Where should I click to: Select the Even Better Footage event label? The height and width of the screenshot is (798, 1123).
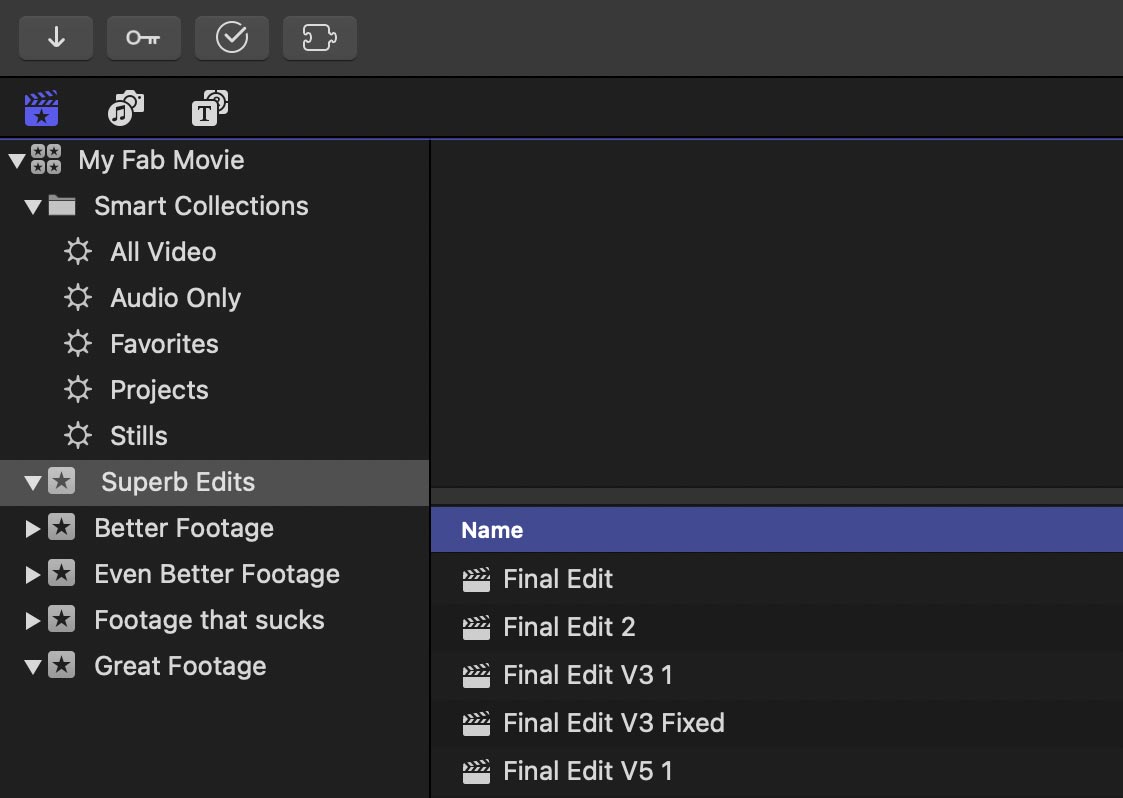tap(217, 575)
